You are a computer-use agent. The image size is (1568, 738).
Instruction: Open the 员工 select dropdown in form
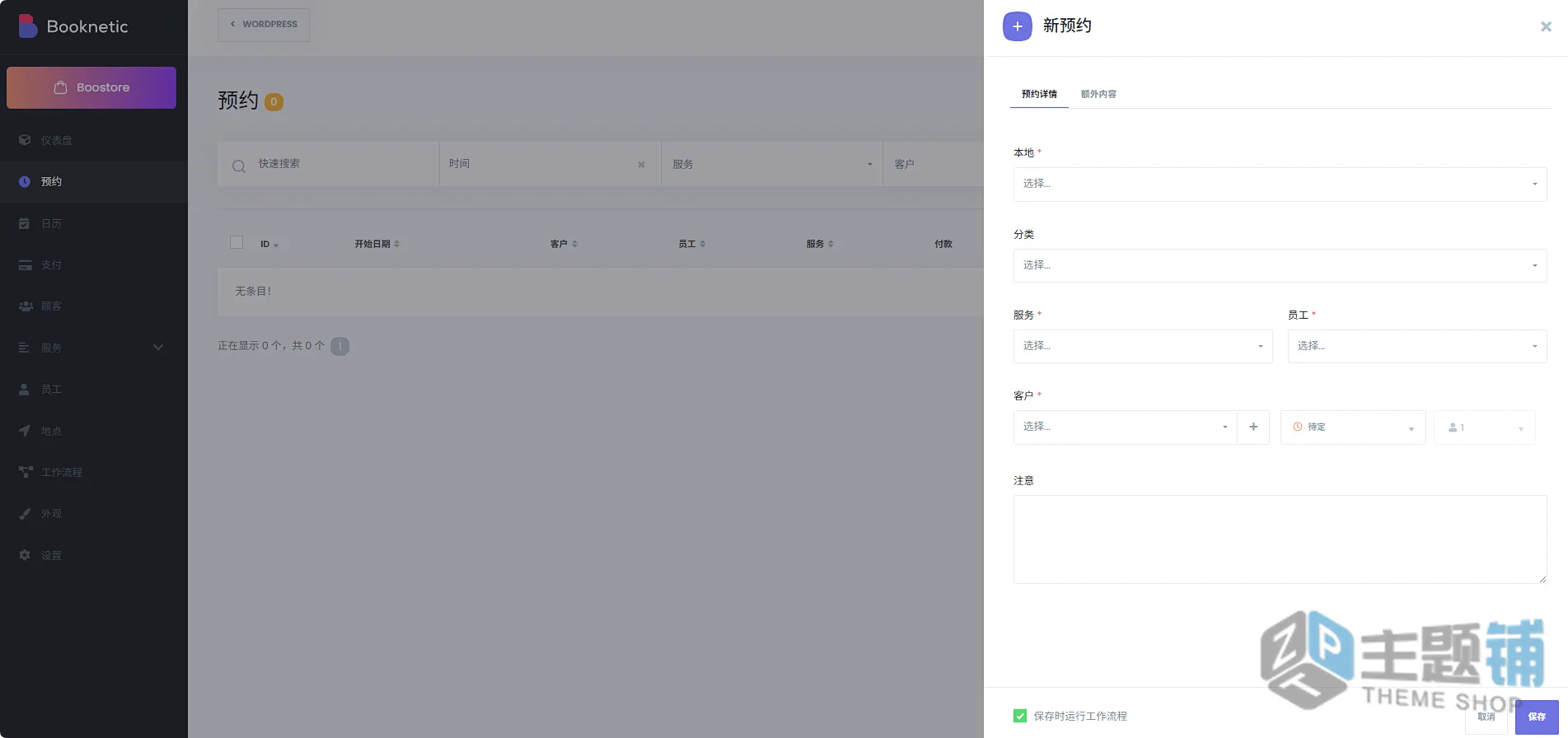pyautogui.click(x=1417, y=346)
